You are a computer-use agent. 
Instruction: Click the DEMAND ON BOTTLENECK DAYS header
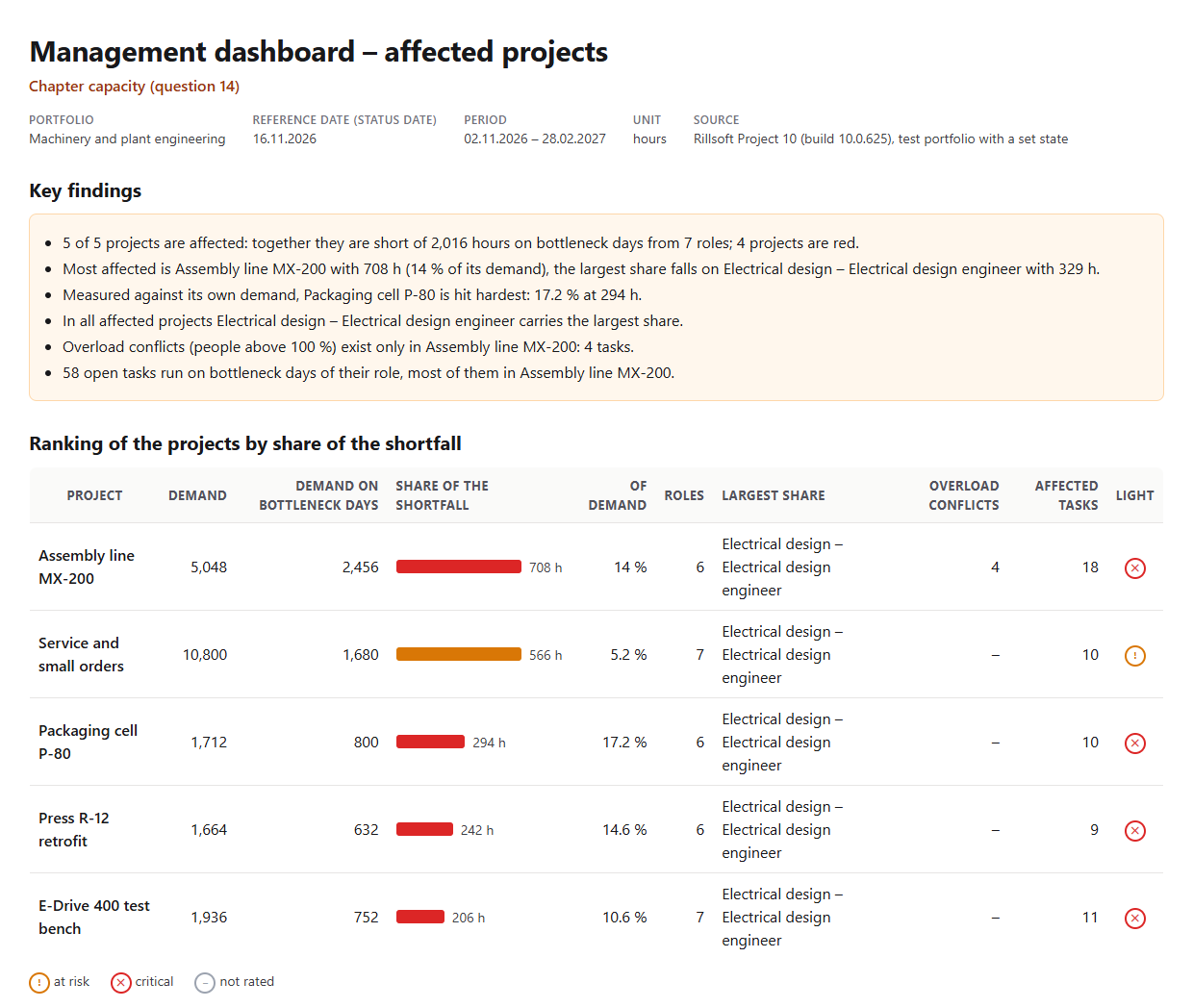pos(318,496)
